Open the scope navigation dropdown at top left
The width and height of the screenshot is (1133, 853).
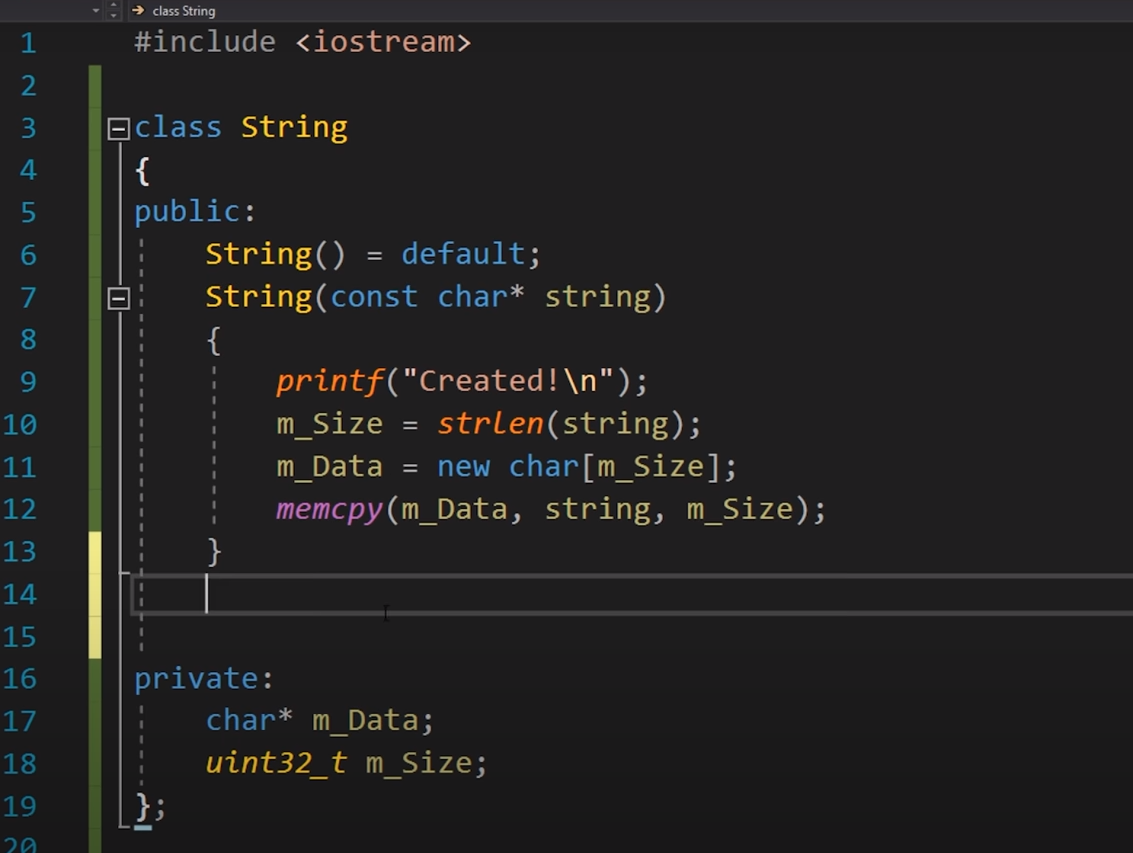pyautogui.click(x=95, y=11)
